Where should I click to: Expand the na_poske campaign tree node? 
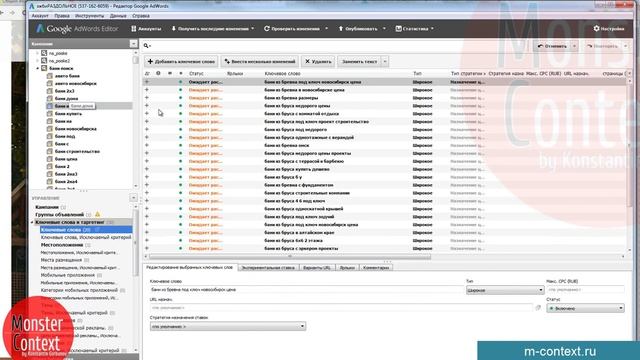pos(38,53)
